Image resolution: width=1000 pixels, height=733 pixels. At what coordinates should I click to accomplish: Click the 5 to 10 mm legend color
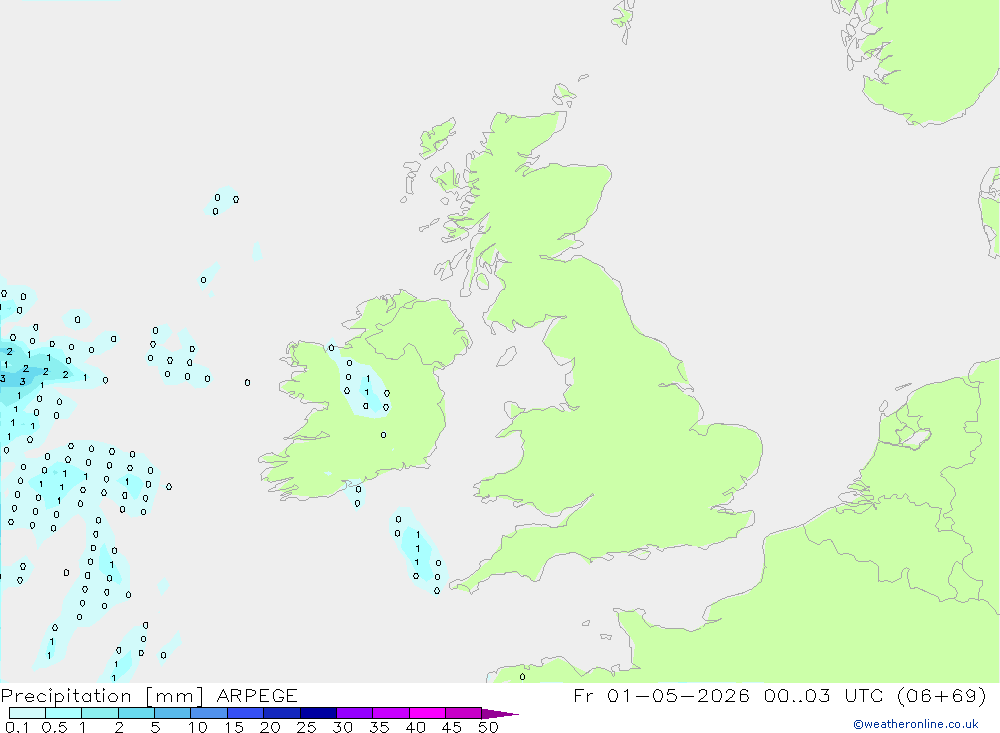point(173,713)
